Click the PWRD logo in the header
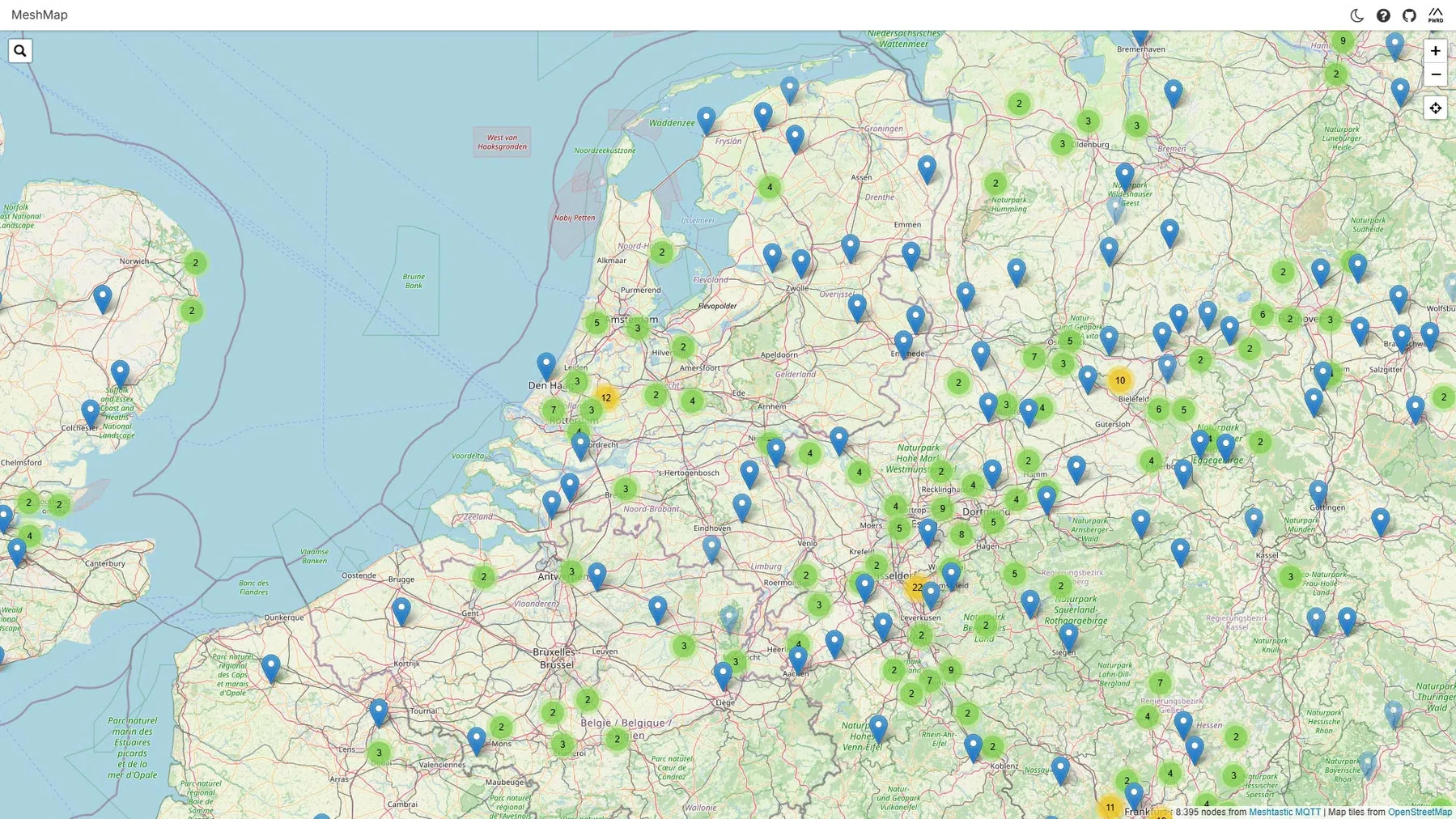Image resolution: width=1456 pixels, height=819 pixels. click(1436, 15)
